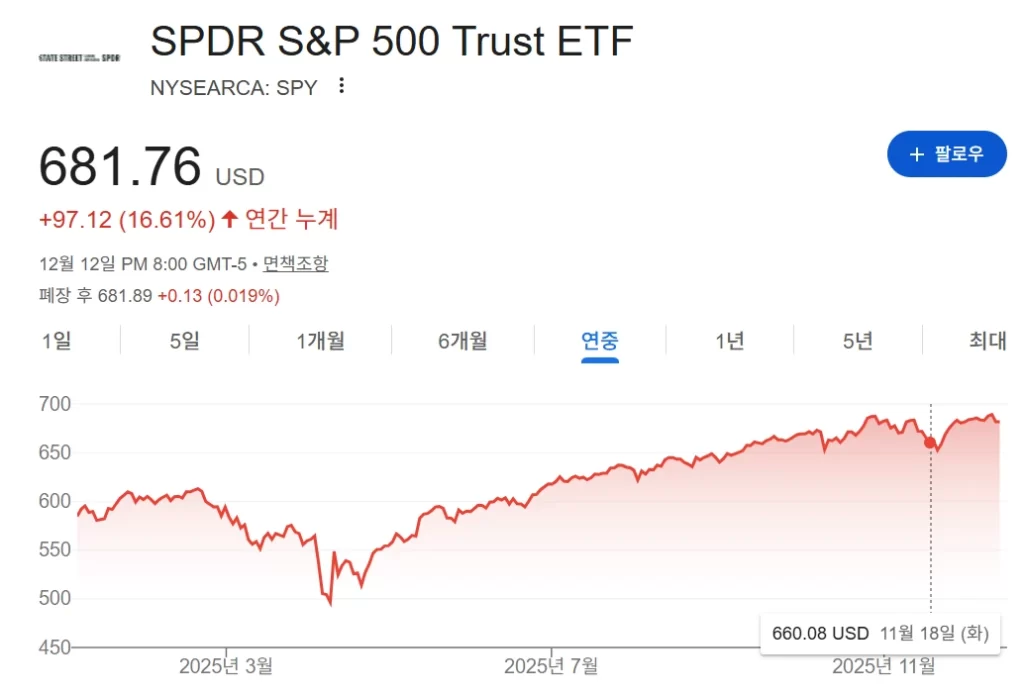Select the 1개월 chart range
This screenshot has height=696, width=1024.
click(320, 341)
